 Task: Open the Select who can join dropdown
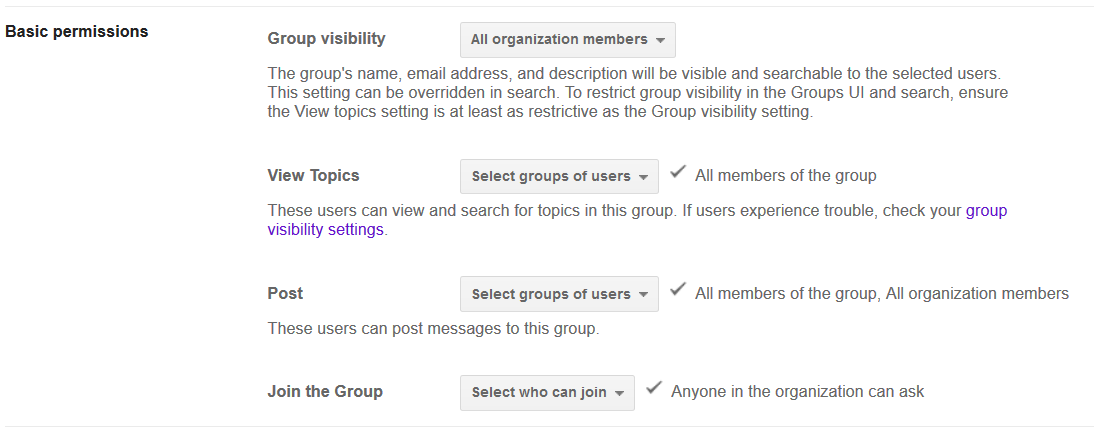546,392
